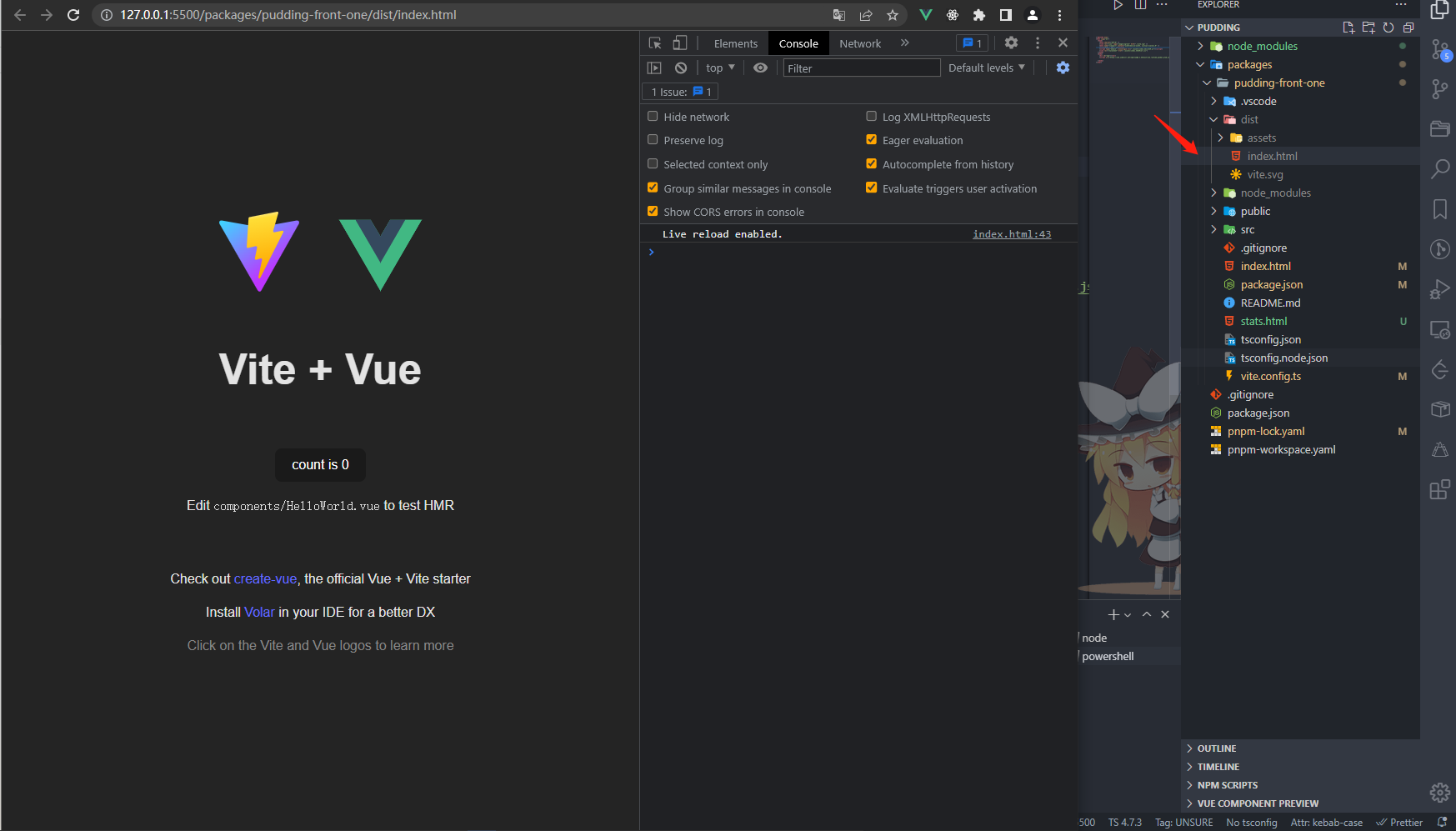Image resolution: width=1456 pixels, height=831 pixels.
Task: Create a new folder in the Explorer
Action: tap(1368, 28)
